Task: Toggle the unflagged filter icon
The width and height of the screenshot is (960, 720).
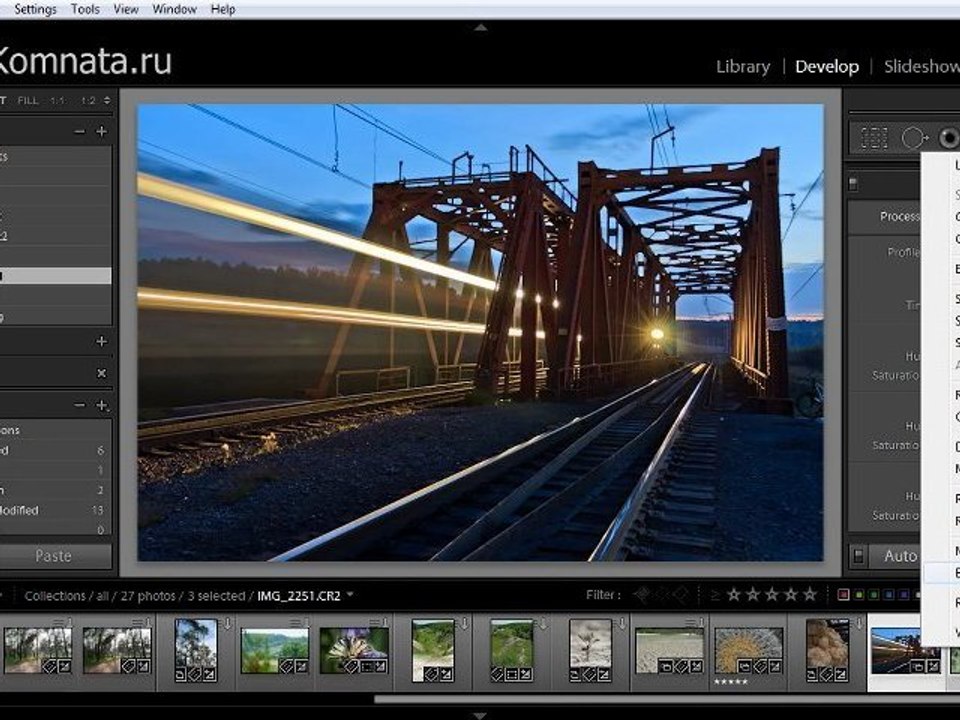Action: (x=662, y=594)
